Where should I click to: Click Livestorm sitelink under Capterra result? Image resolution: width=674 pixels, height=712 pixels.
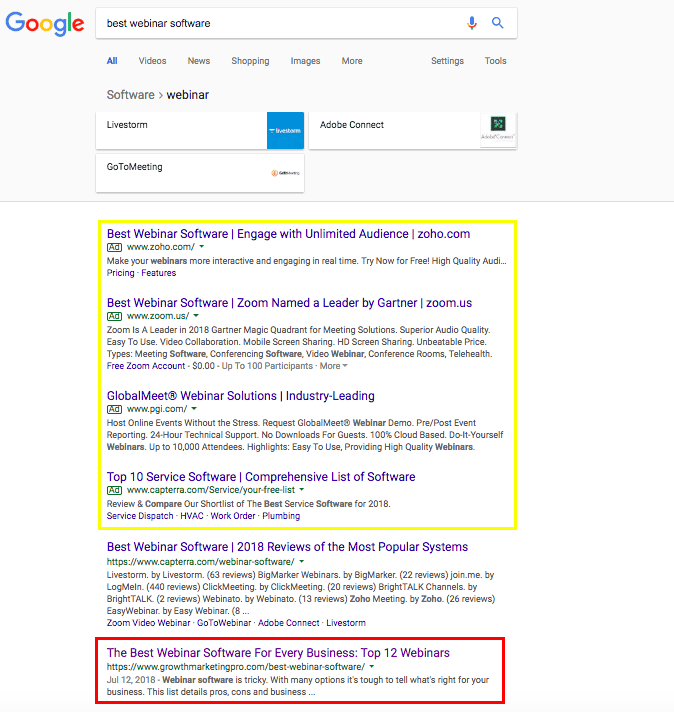(x=346, y=623)
